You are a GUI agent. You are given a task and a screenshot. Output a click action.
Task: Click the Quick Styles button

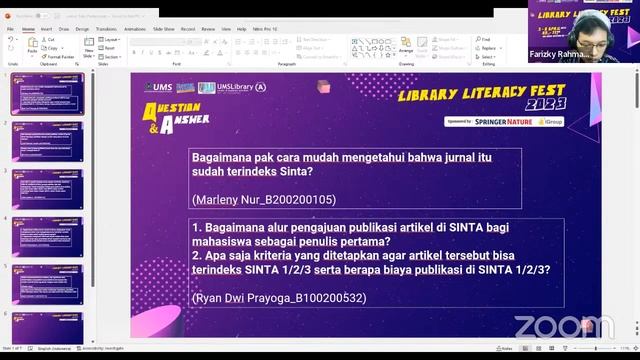coord(422,47)
